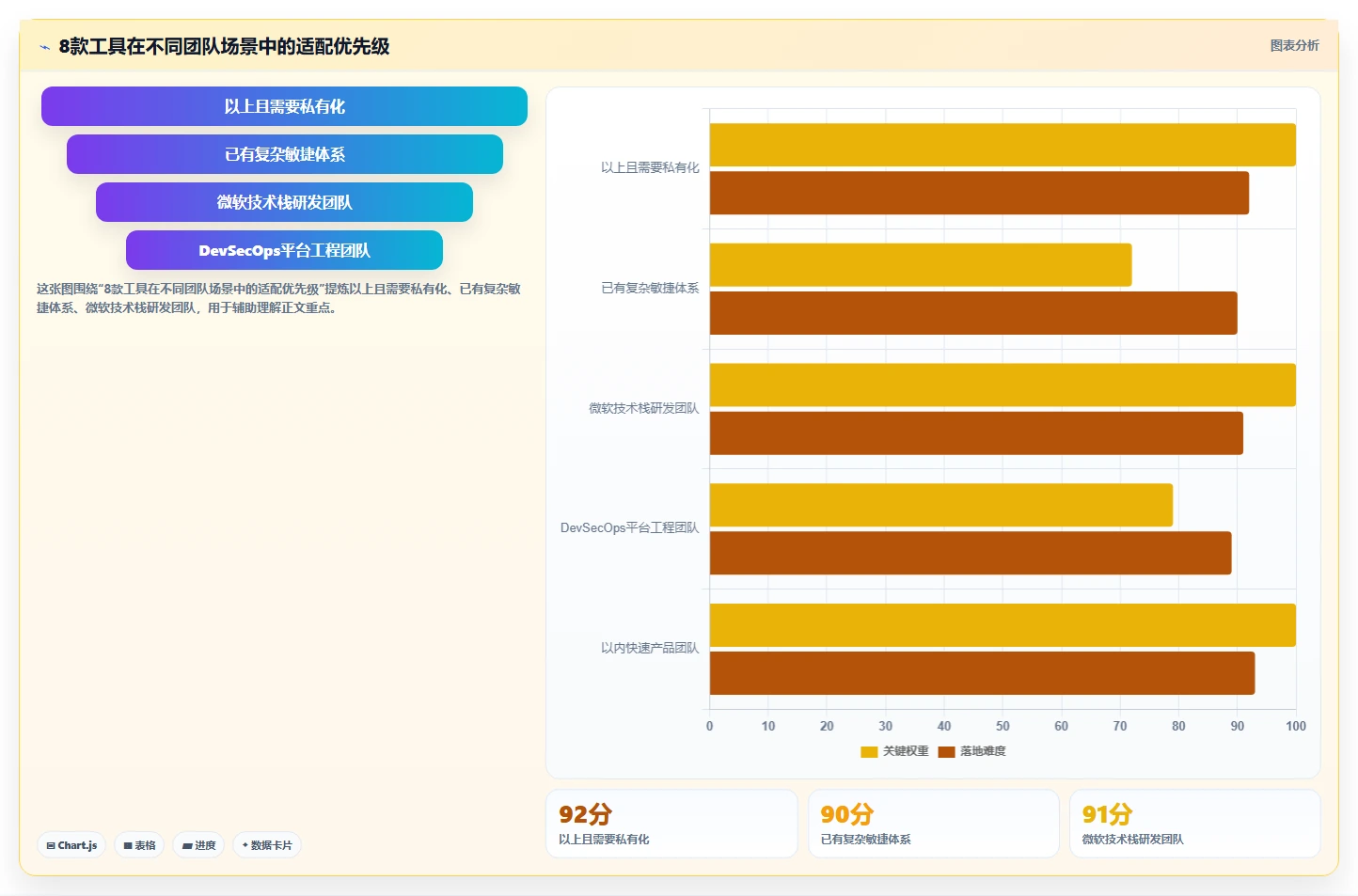This screenshot has width=1358, height=896.
Task: Click the small icon before the chart title
Action: pyautogui.click(x=44, y=47)
